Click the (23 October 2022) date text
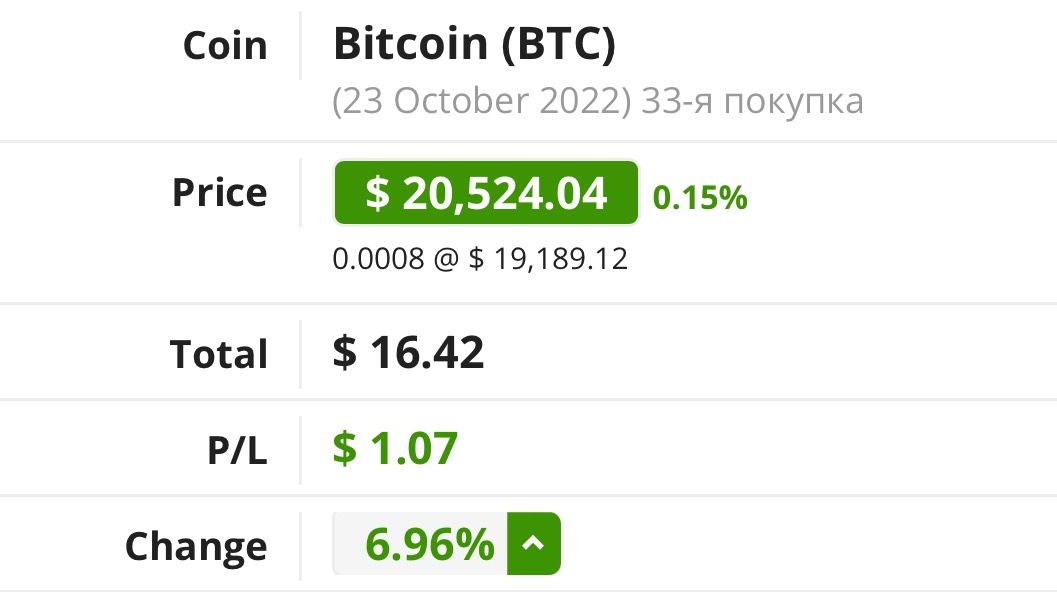Screen dimensions: 1057x592 482,101
